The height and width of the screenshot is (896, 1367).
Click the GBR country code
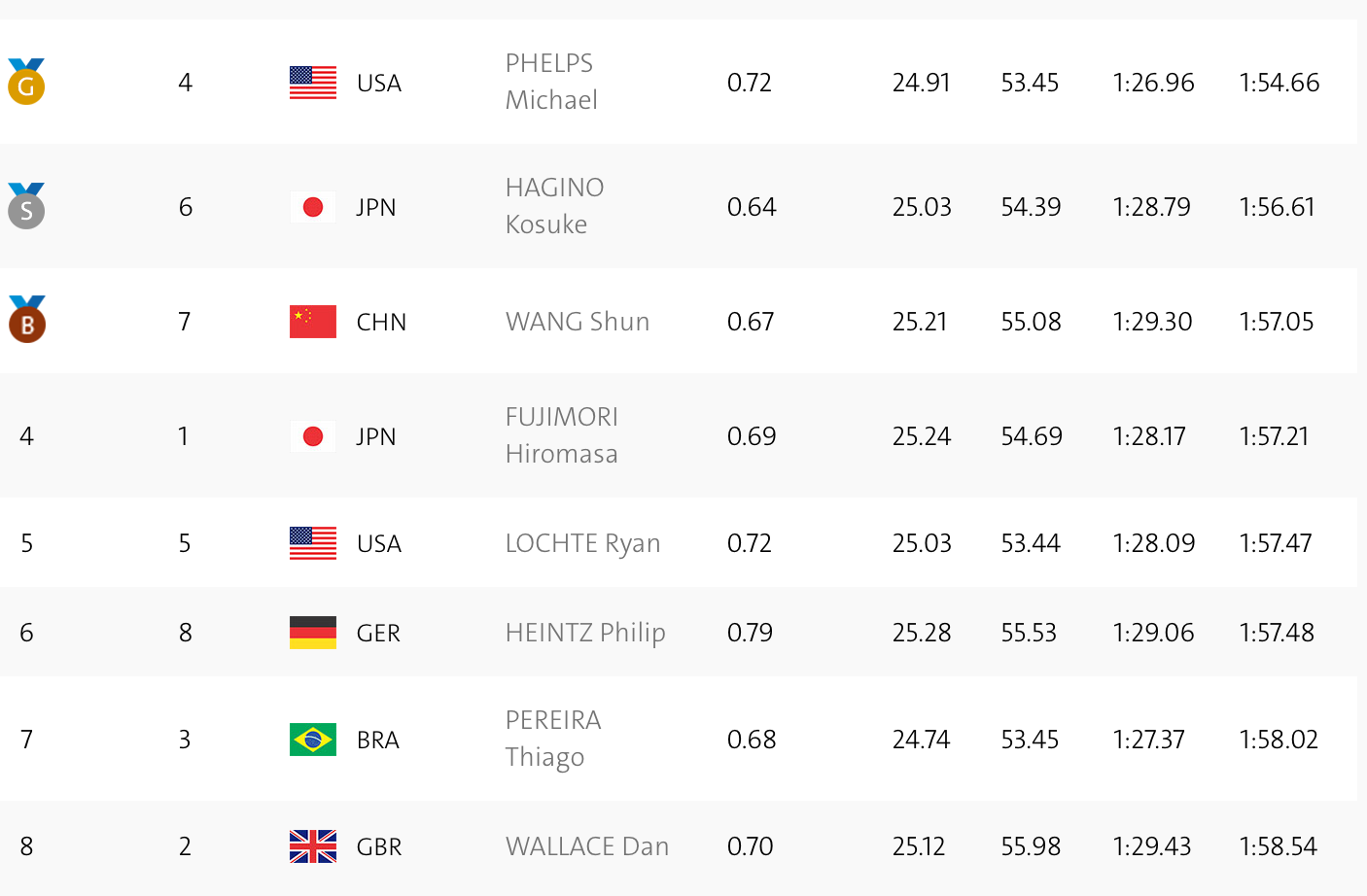pyautogui.click(x=379, y=847)
